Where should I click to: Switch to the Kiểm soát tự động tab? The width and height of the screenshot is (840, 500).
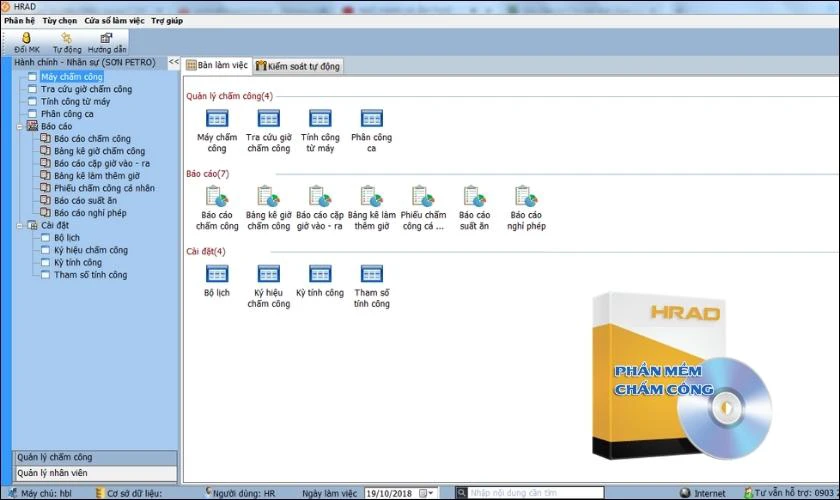click(298, 66)
